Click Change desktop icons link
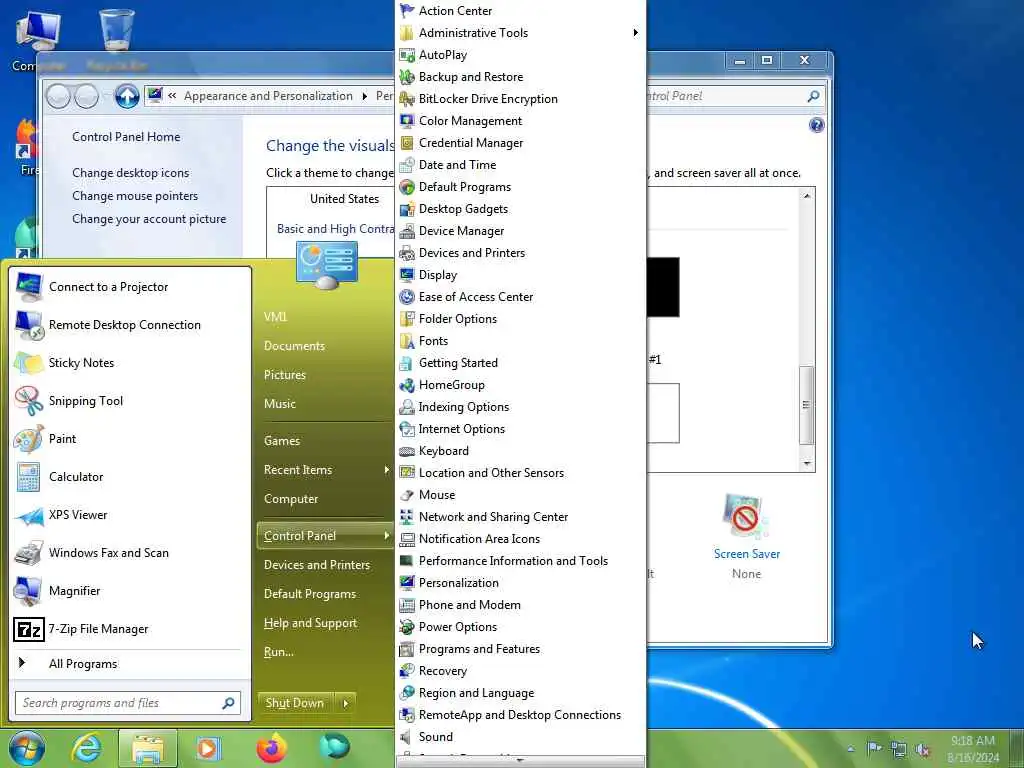Screen dimensions: 1024x768 click(131, 173)
